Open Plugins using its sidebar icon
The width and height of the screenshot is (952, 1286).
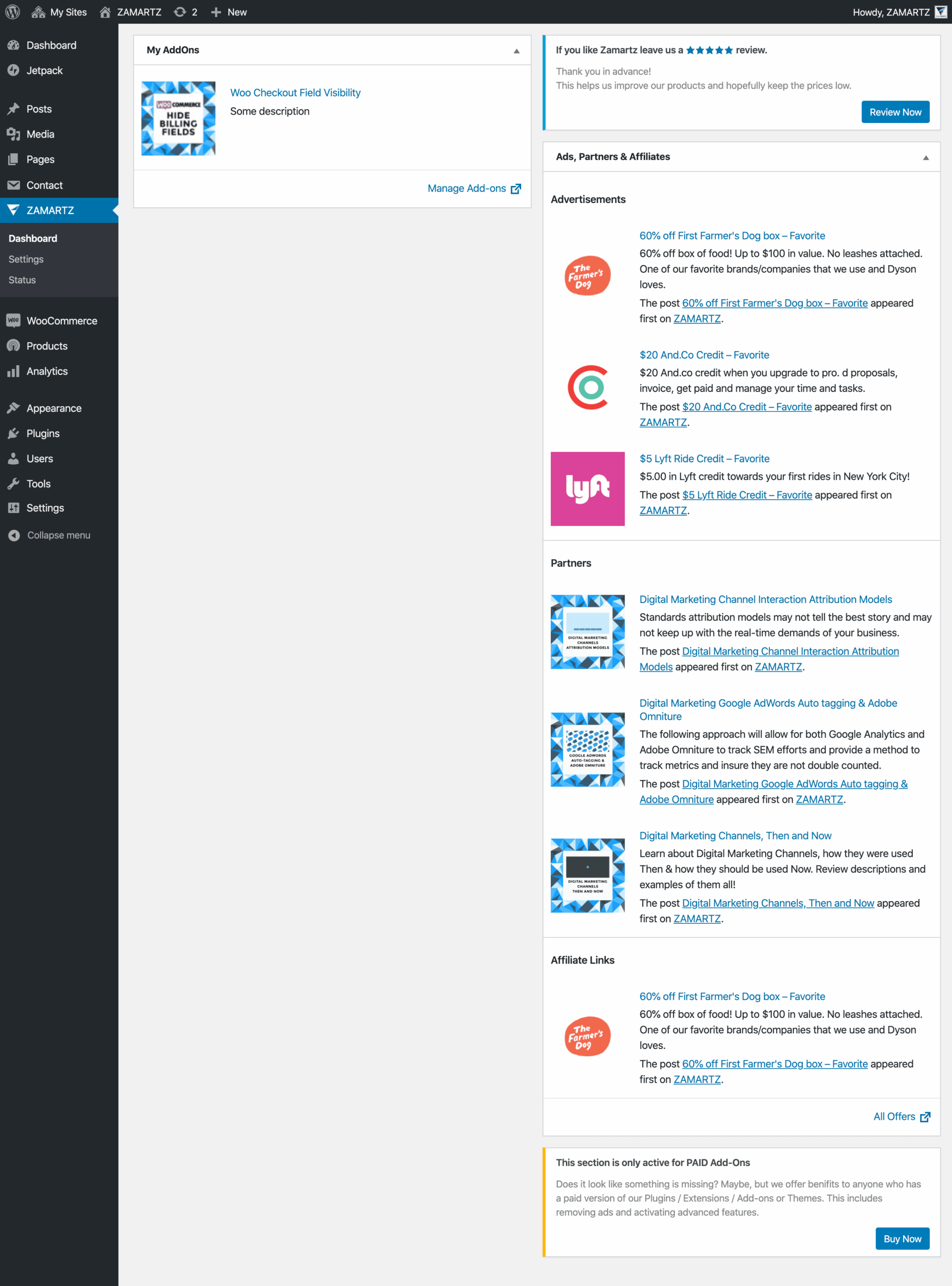13,433
